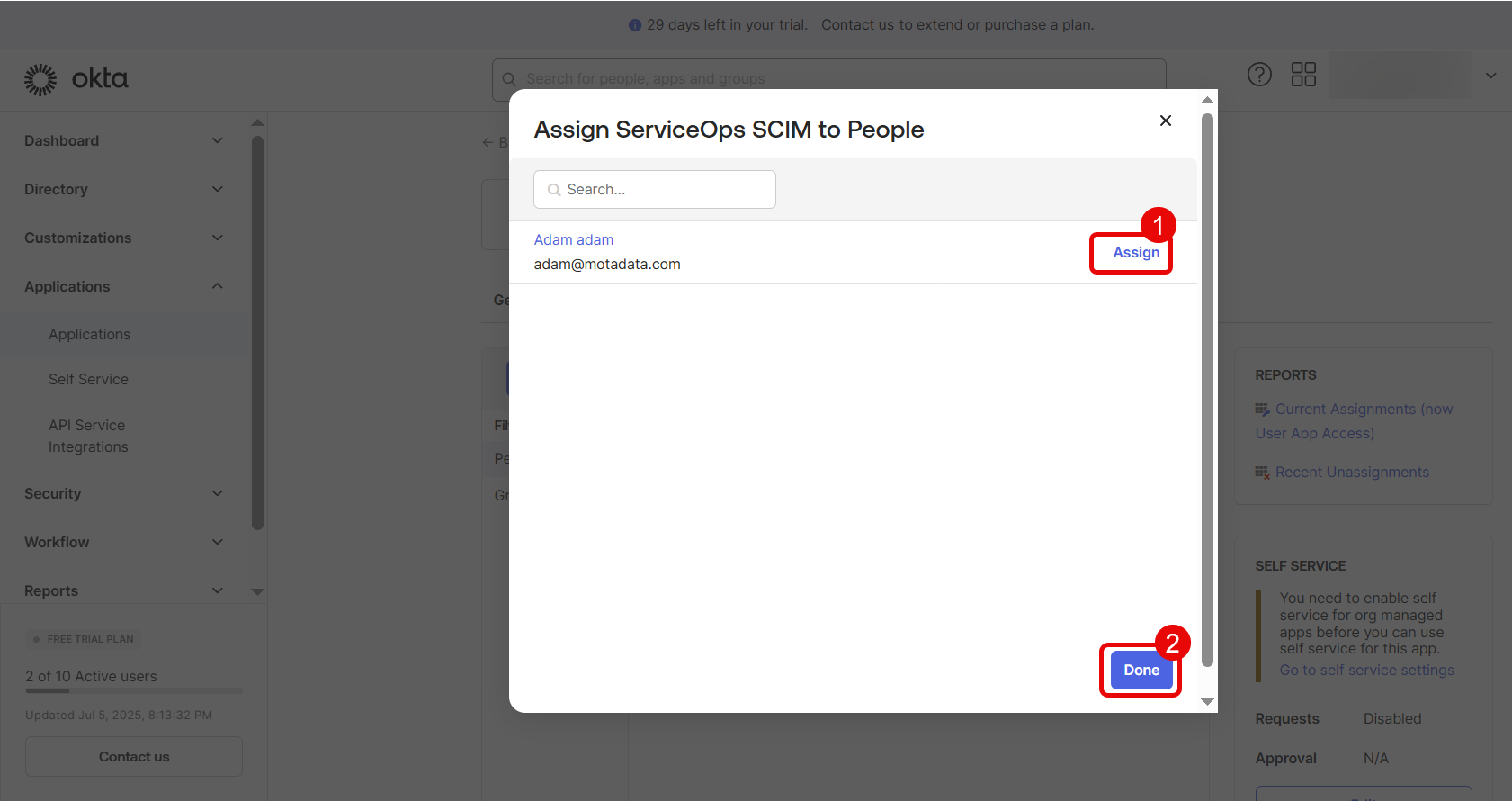Image resolution: width=1512 pixels, height=801 pixels.
Task: Click the Contact us link in banner
Action: coord(857,25)
